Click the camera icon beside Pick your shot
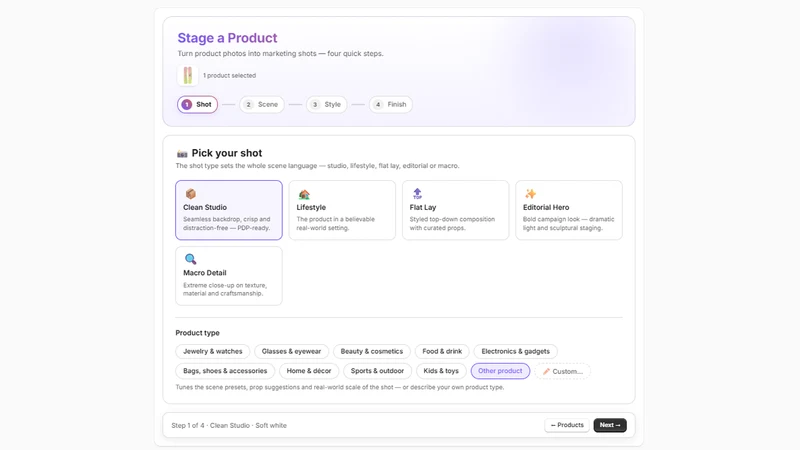 pos(182,154)
